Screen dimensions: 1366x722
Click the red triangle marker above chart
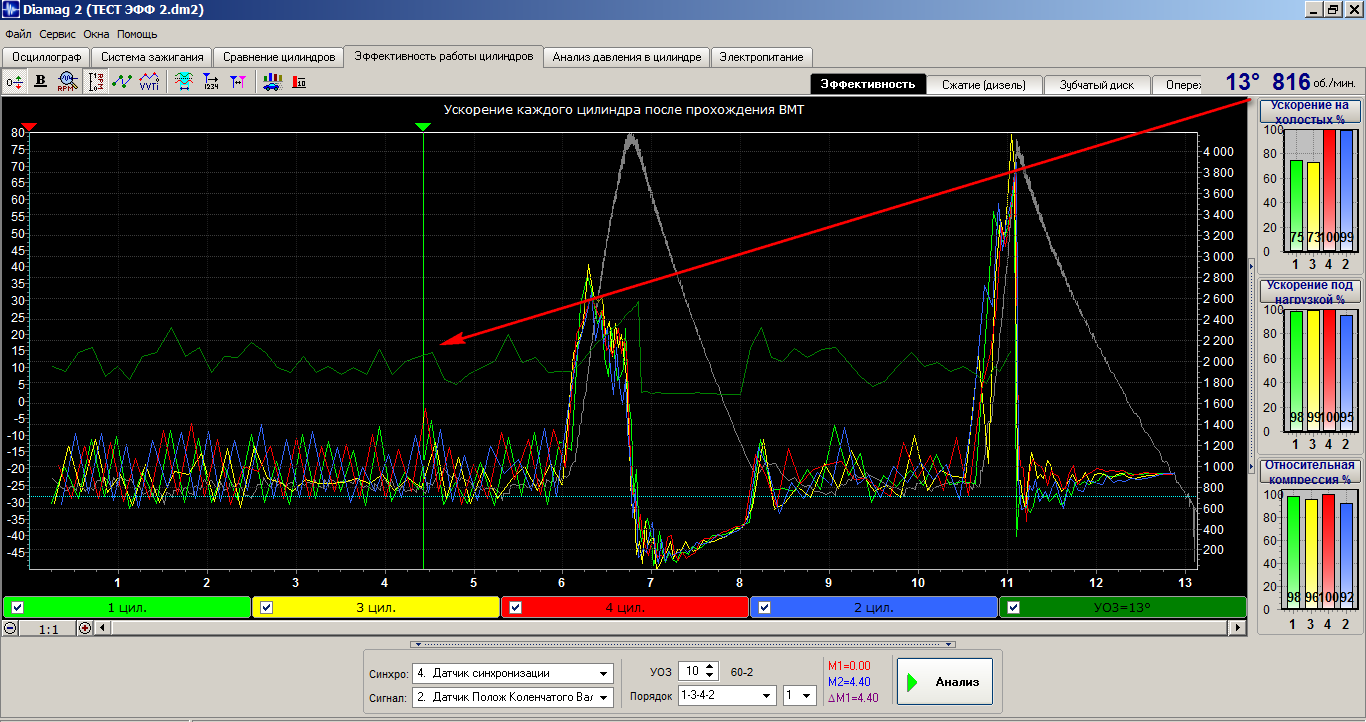click(29, 127)
